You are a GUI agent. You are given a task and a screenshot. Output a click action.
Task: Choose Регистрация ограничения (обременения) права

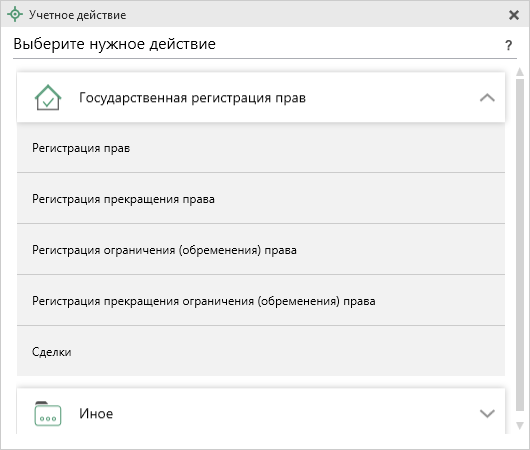click(x=261, y=250)
